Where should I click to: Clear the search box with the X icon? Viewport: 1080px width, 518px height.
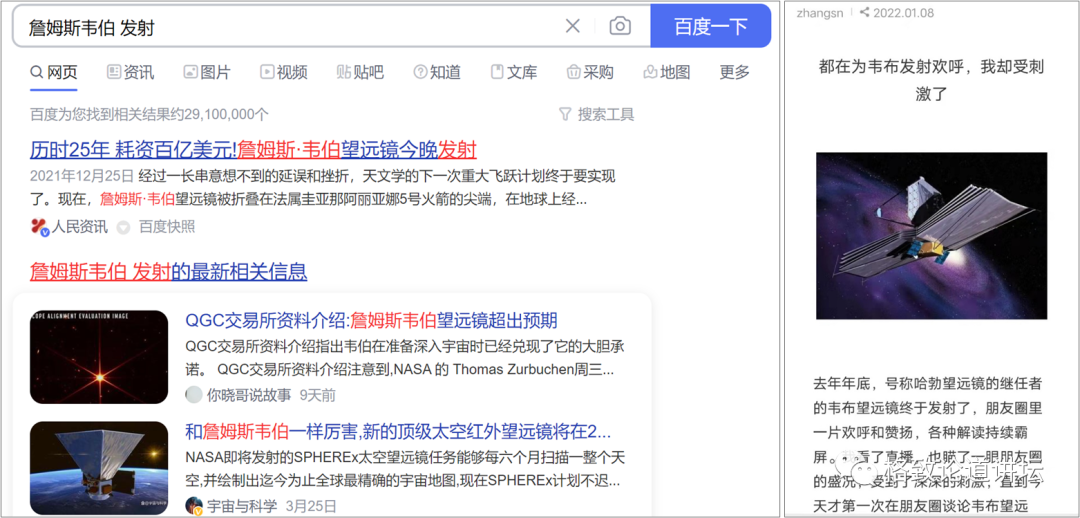pos(572,26)
